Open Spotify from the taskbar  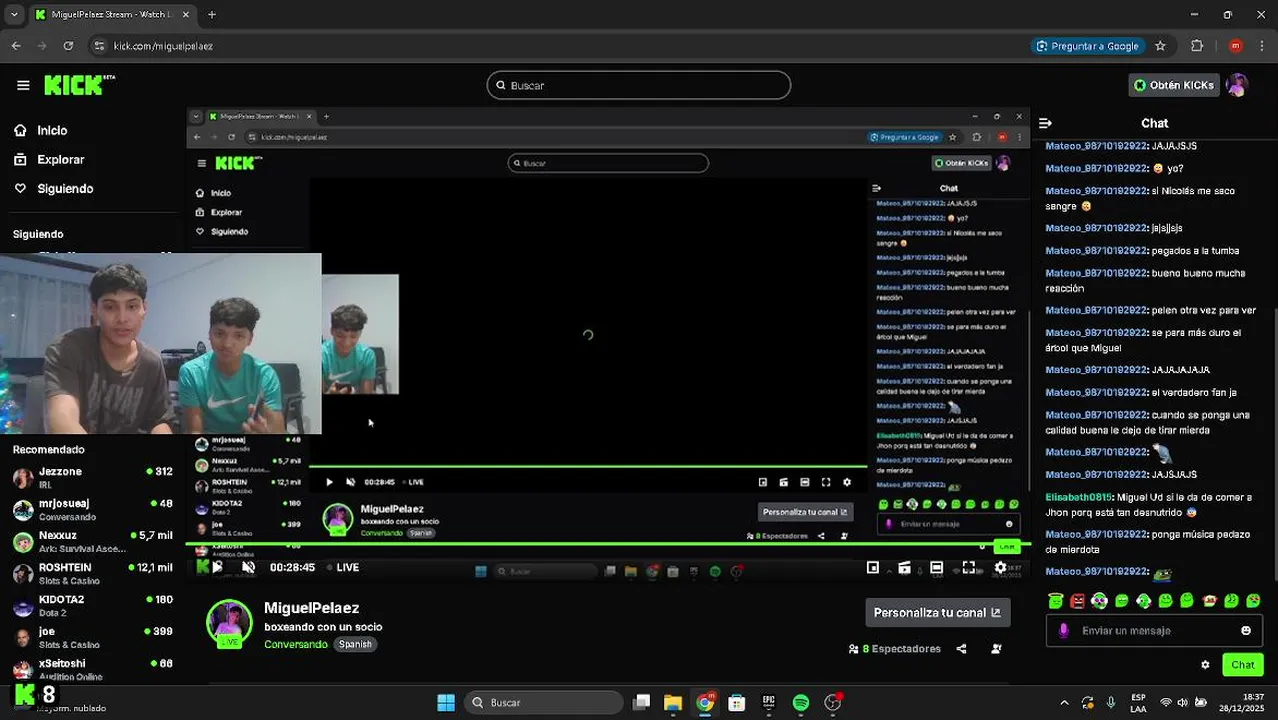click(801, 702)
